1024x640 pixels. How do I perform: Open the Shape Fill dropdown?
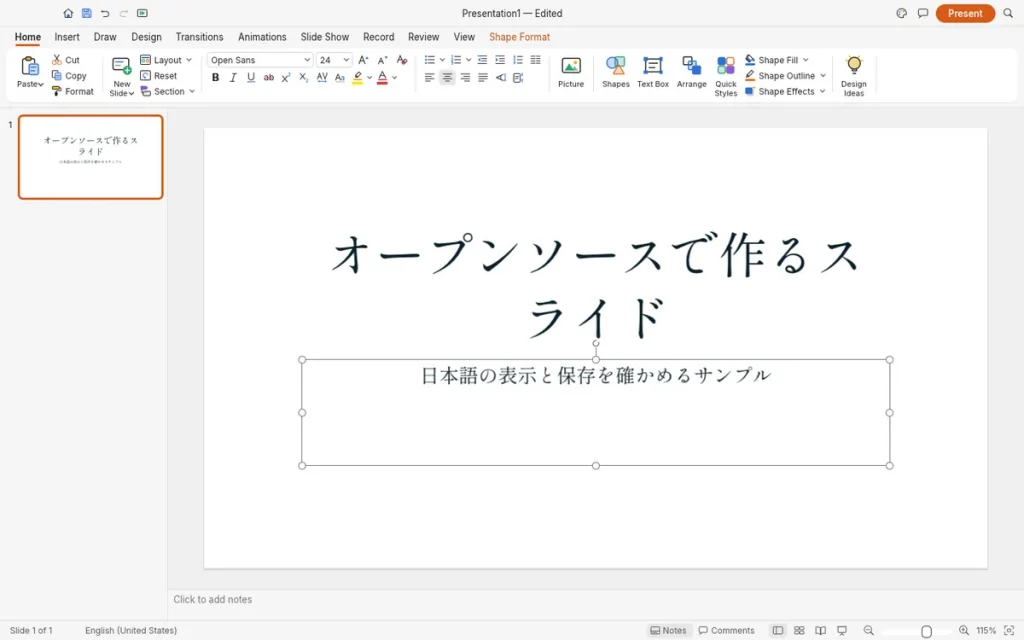[x=777, y=60]
